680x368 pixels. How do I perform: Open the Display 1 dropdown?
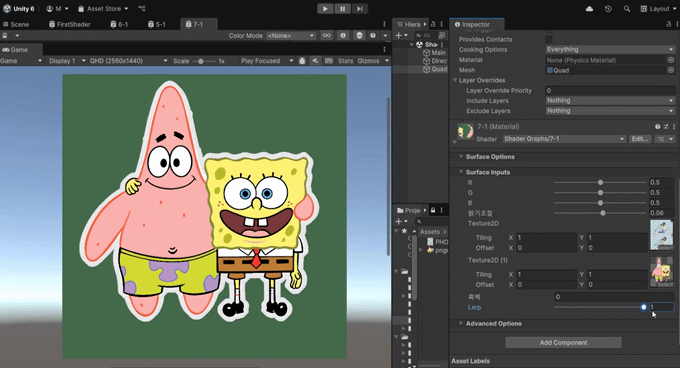coord(66,61)
